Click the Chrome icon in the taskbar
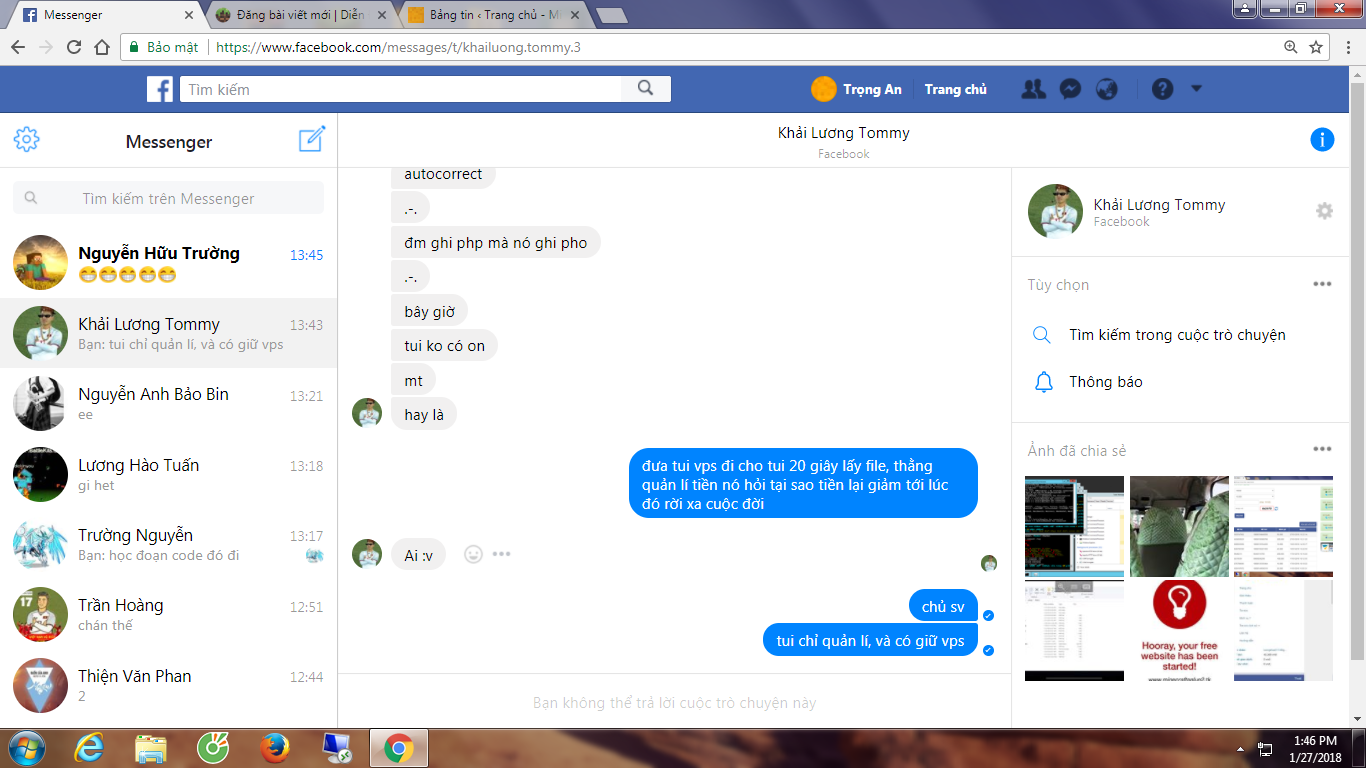This screenshot has height=768, width=1366. [399, 748]
